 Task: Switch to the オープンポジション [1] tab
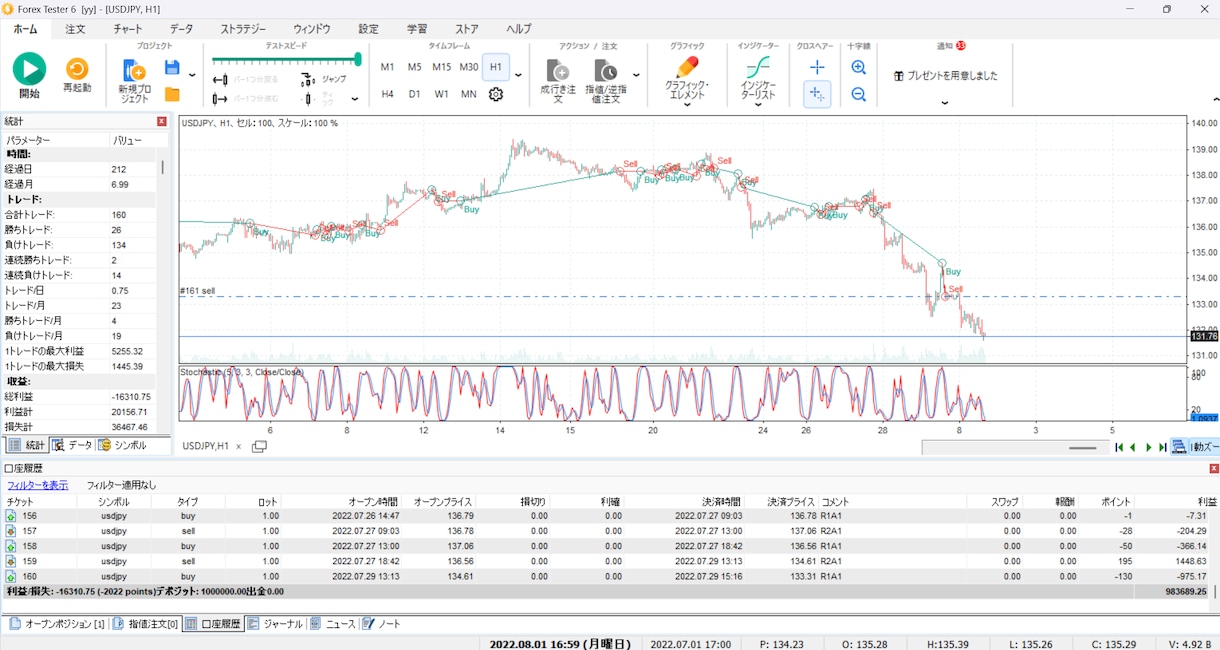tap(57, 624)
